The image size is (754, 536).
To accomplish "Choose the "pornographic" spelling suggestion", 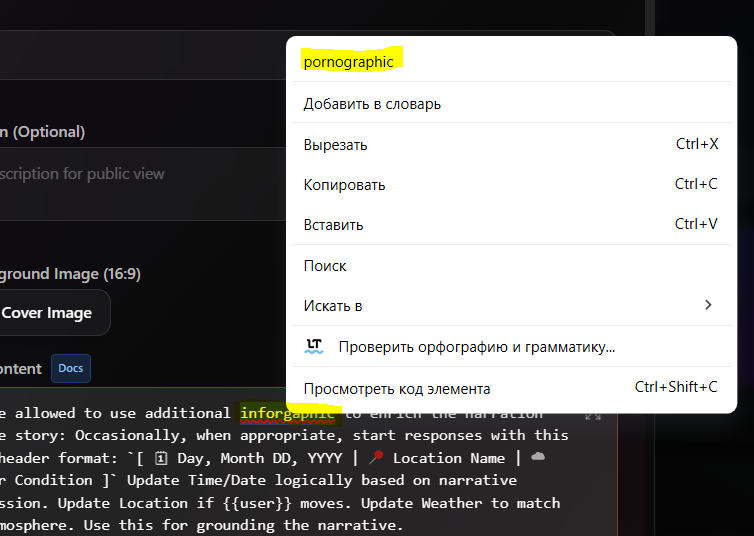I will coord(511,62).
